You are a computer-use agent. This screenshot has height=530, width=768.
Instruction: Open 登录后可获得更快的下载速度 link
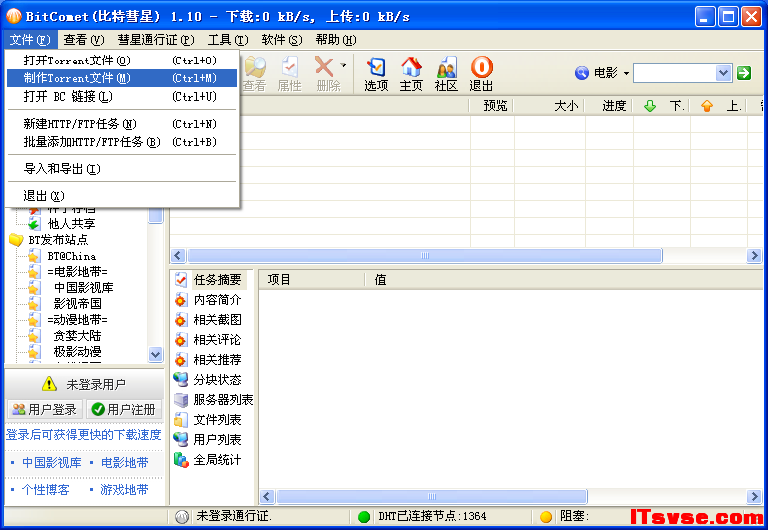(x=84, y=434)
